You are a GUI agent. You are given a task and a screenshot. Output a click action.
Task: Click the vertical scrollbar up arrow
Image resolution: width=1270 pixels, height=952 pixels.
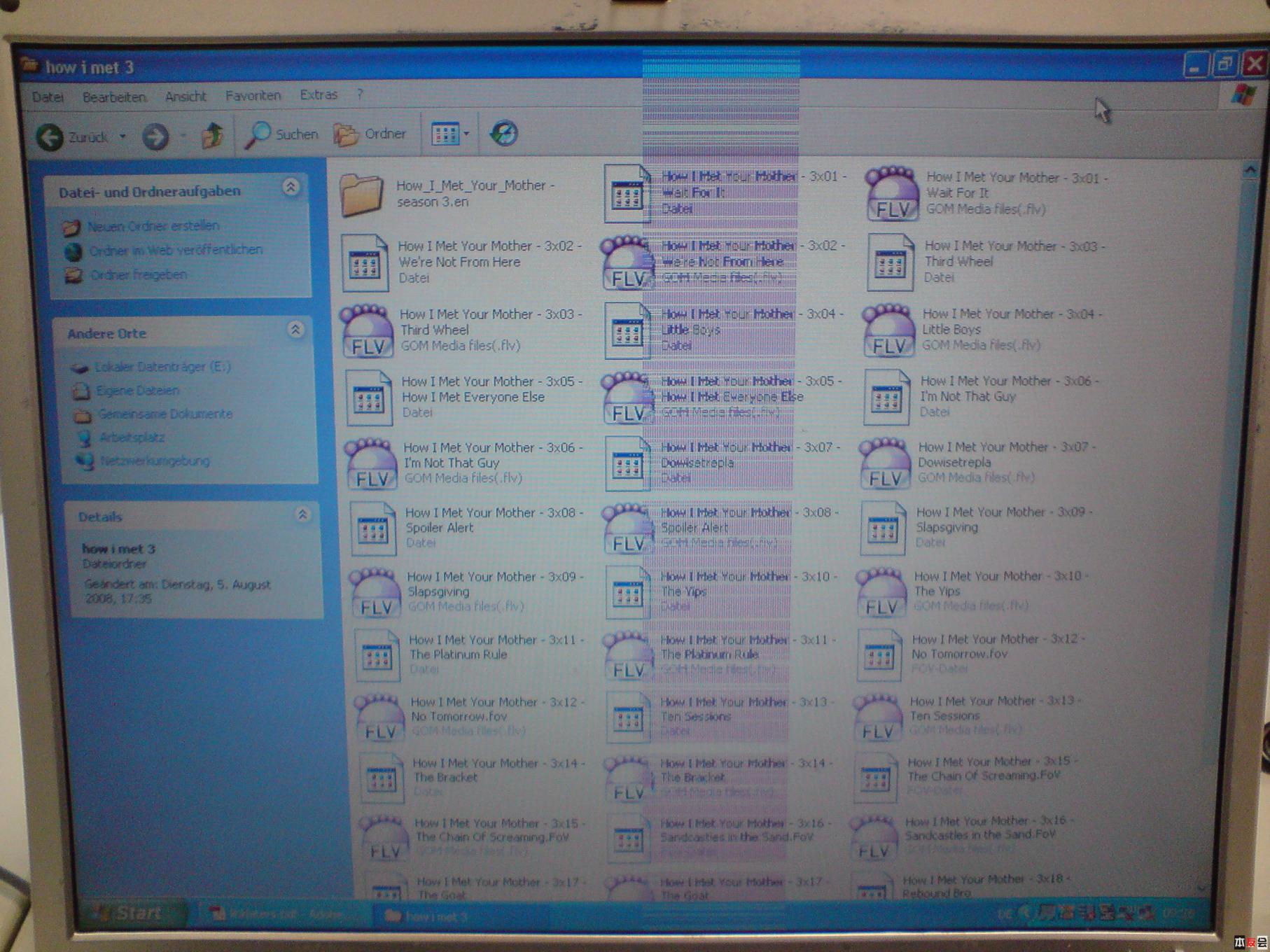tap(1250, 169)
